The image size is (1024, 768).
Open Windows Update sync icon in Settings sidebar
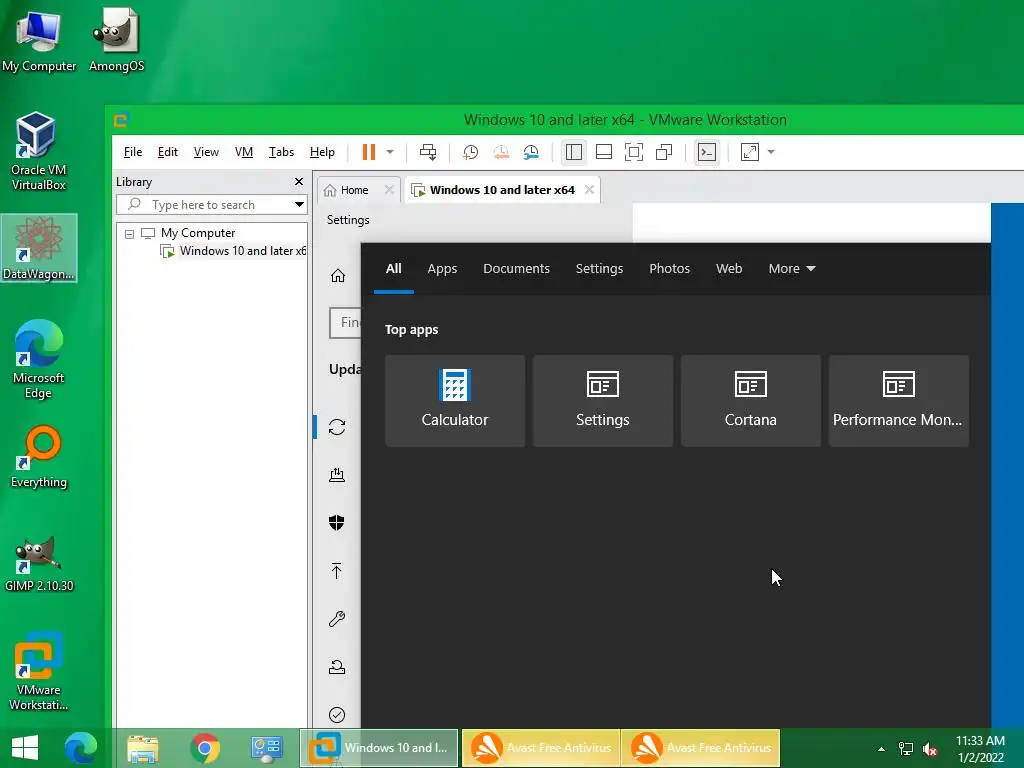pos(337,427)
